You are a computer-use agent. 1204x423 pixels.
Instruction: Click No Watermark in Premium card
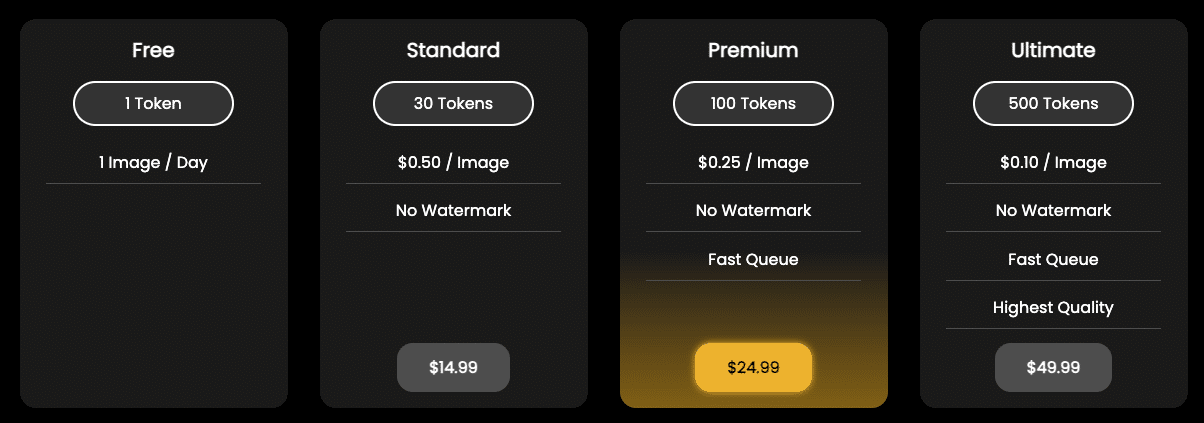(x=753, y=210)
